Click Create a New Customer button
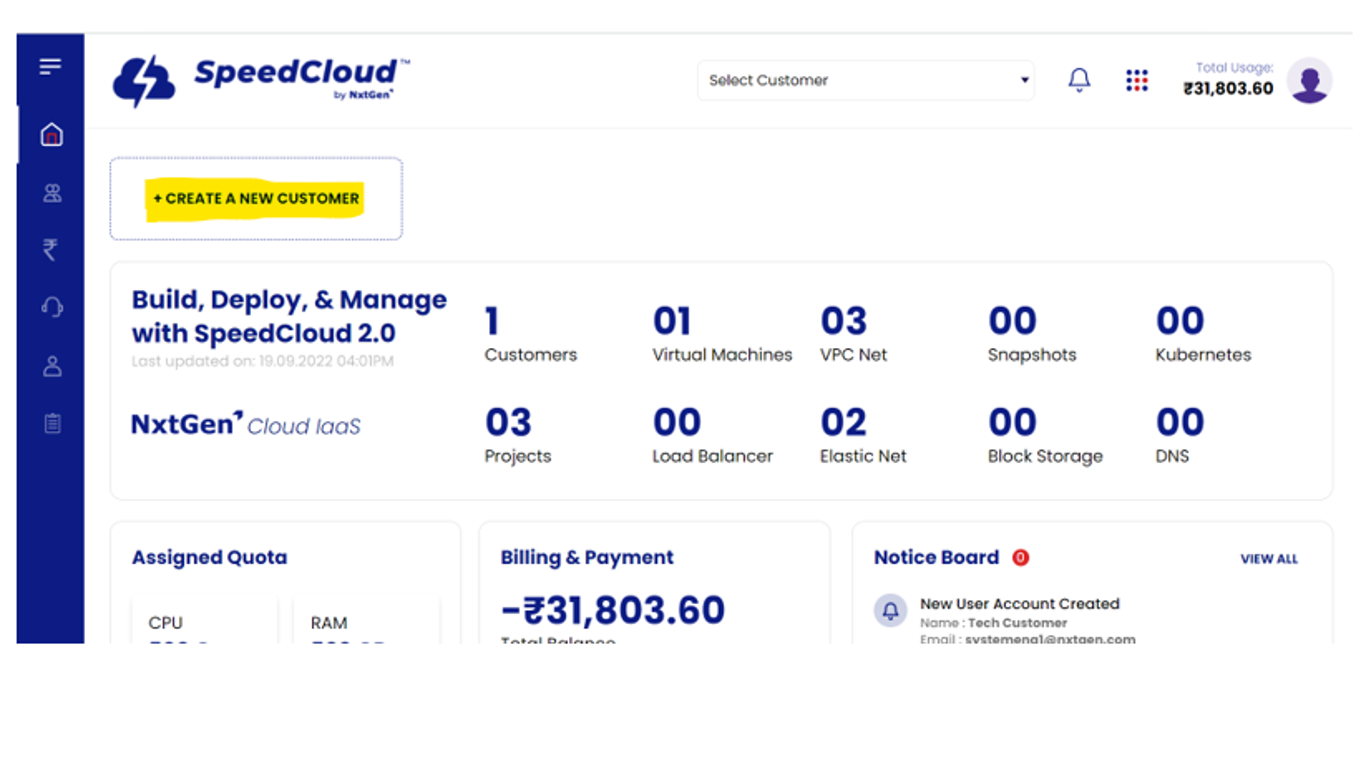Image resolution: width=1362 pixels, height=774 pixels. (256, 198)
